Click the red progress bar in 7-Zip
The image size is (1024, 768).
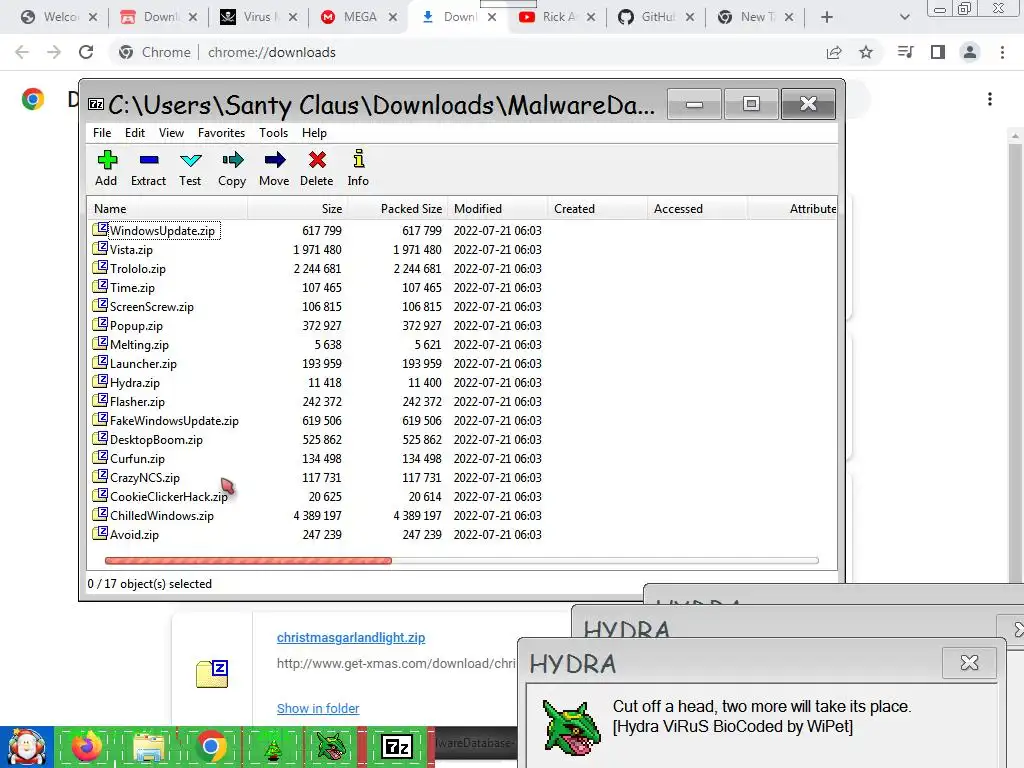[248, 560]
